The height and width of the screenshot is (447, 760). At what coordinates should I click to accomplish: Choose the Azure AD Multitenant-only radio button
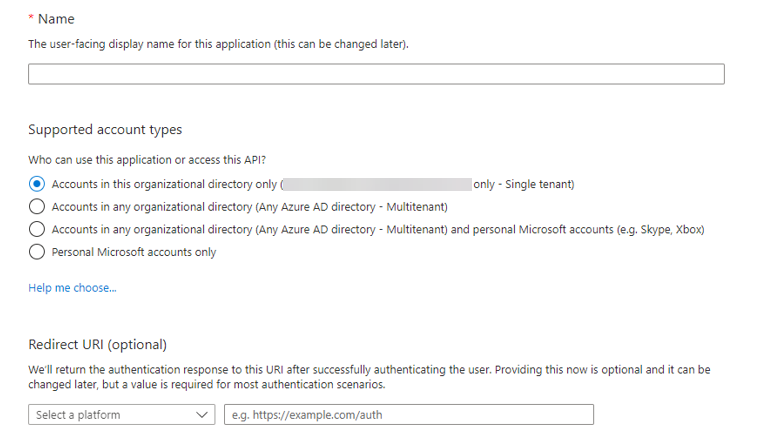37,206
